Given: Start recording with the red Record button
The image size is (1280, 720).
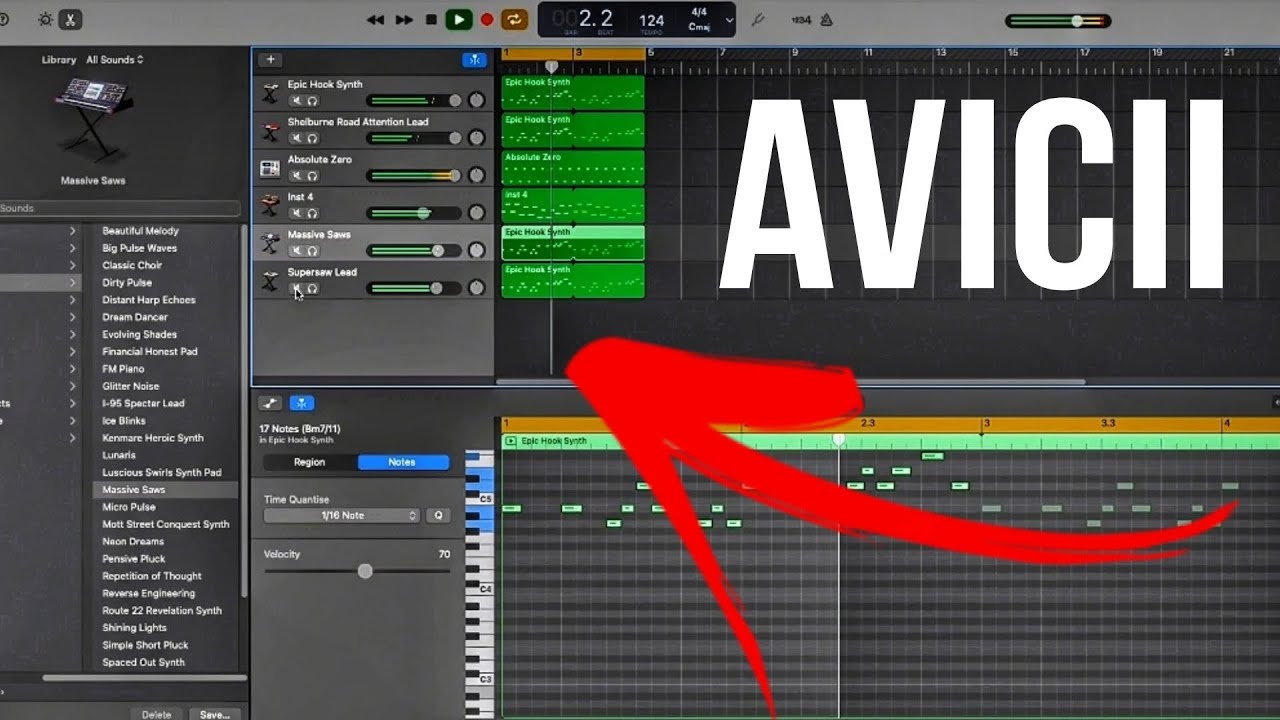Looking at the screenshot, I should (487, 19).
